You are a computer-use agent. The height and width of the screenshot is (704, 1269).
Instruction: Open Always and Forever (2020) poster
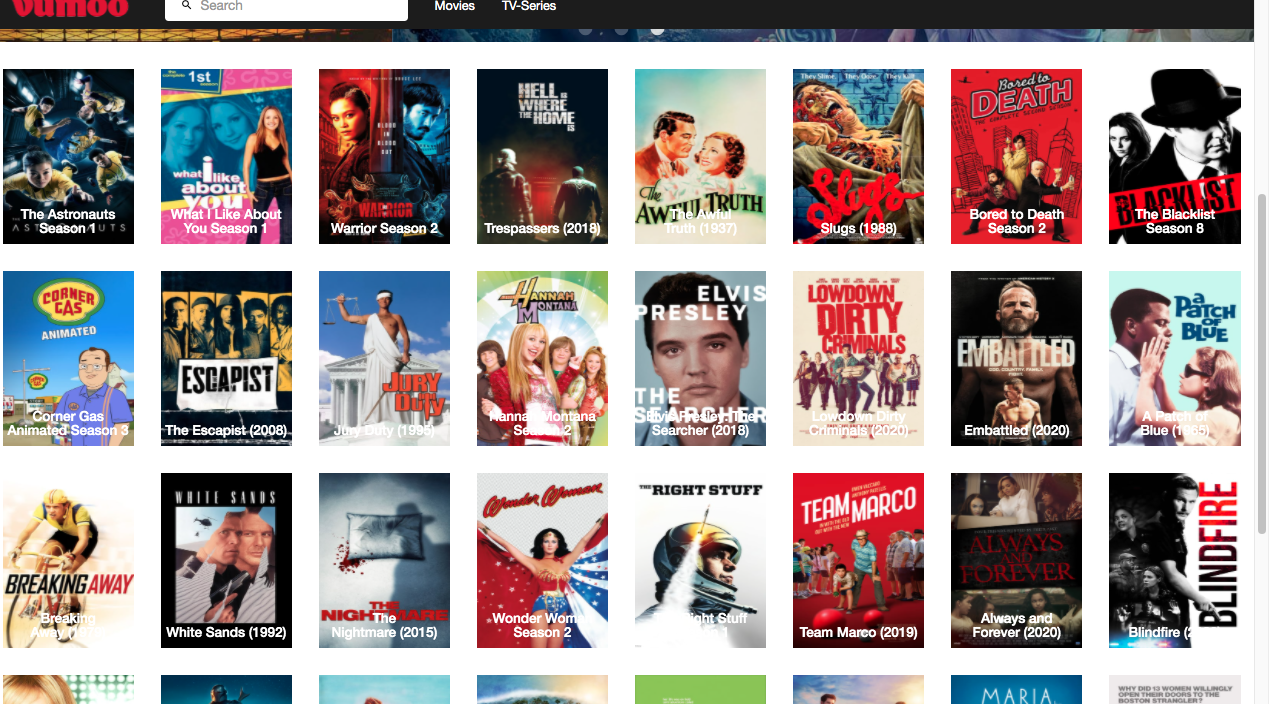(1016, 560)
